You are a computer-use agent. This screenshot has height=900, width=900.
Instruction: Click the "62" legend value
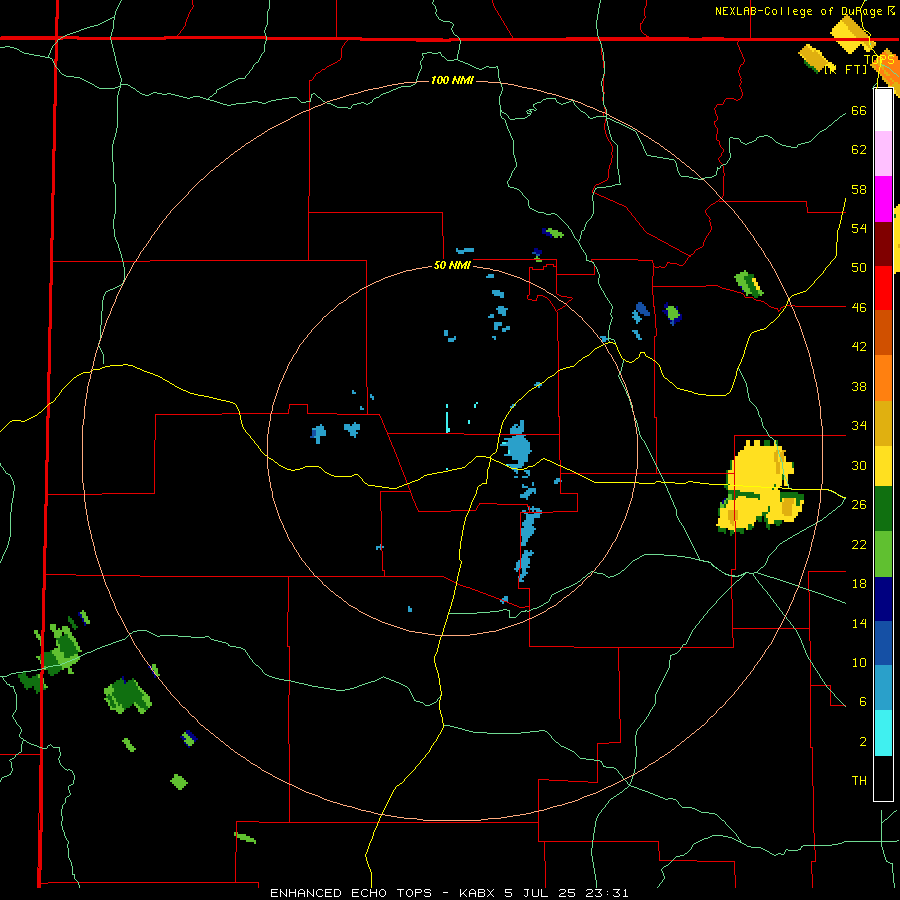(859, 149)
